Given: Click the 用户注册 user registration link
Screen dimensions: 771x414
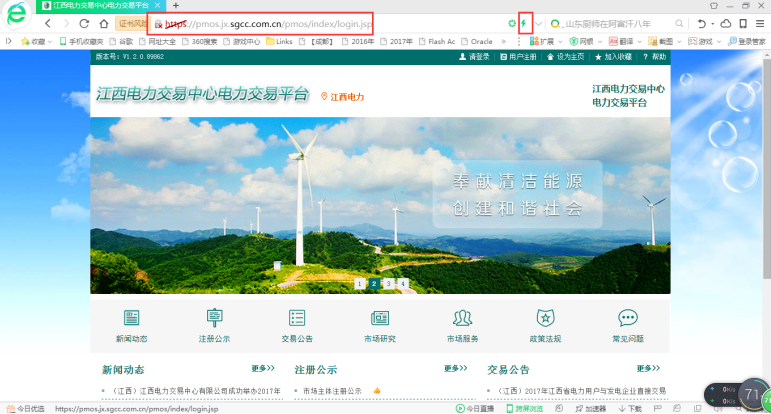Looking at the screenshot, I should 518,58.
